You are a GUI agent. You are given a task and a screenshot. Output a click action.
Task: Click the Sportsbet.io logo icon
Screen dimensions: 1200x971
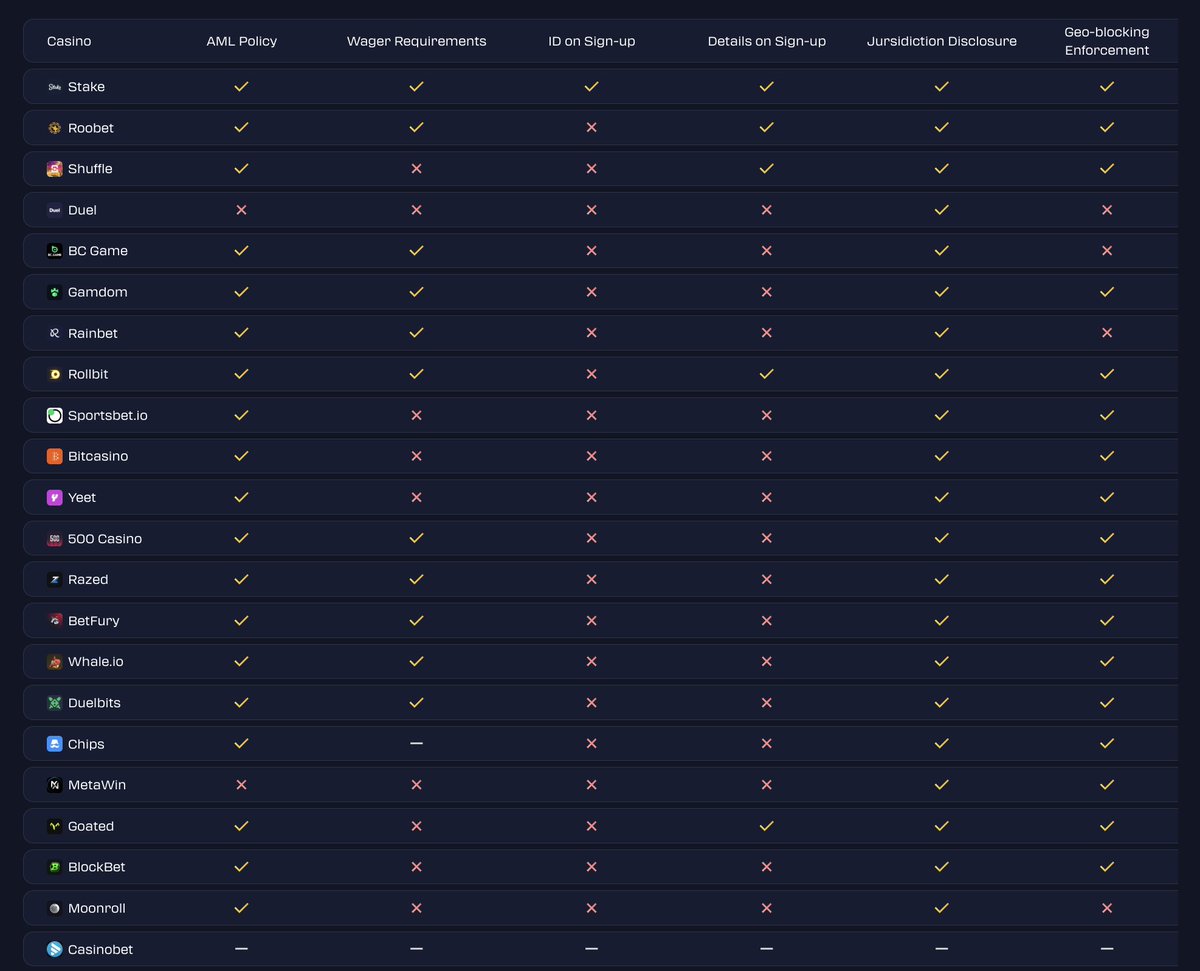click(55, 415)
